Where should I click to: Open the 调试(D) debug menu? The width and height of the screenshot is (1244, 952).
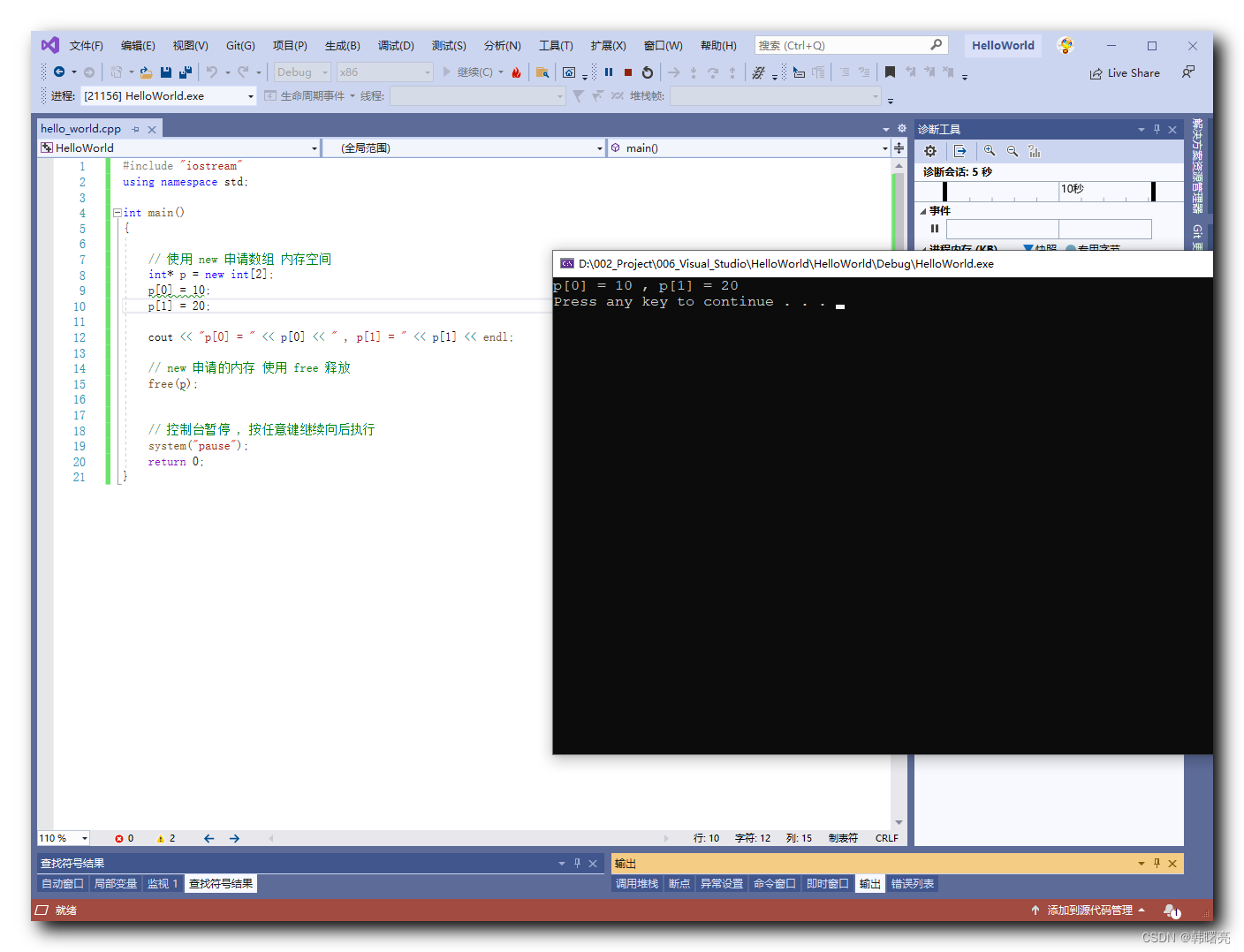tap(396, 46)
